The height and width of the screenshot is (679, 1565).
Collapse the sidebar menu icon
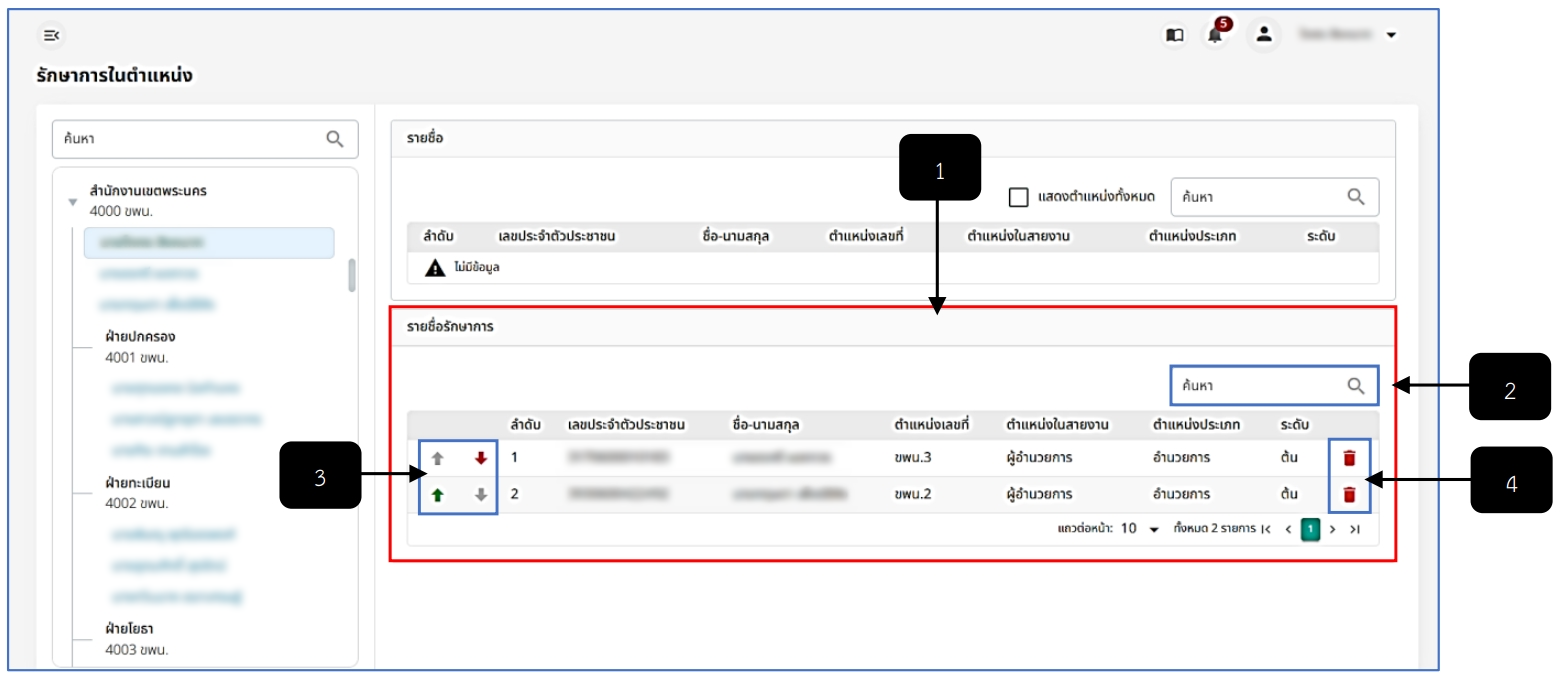click(x=52, y=35)
